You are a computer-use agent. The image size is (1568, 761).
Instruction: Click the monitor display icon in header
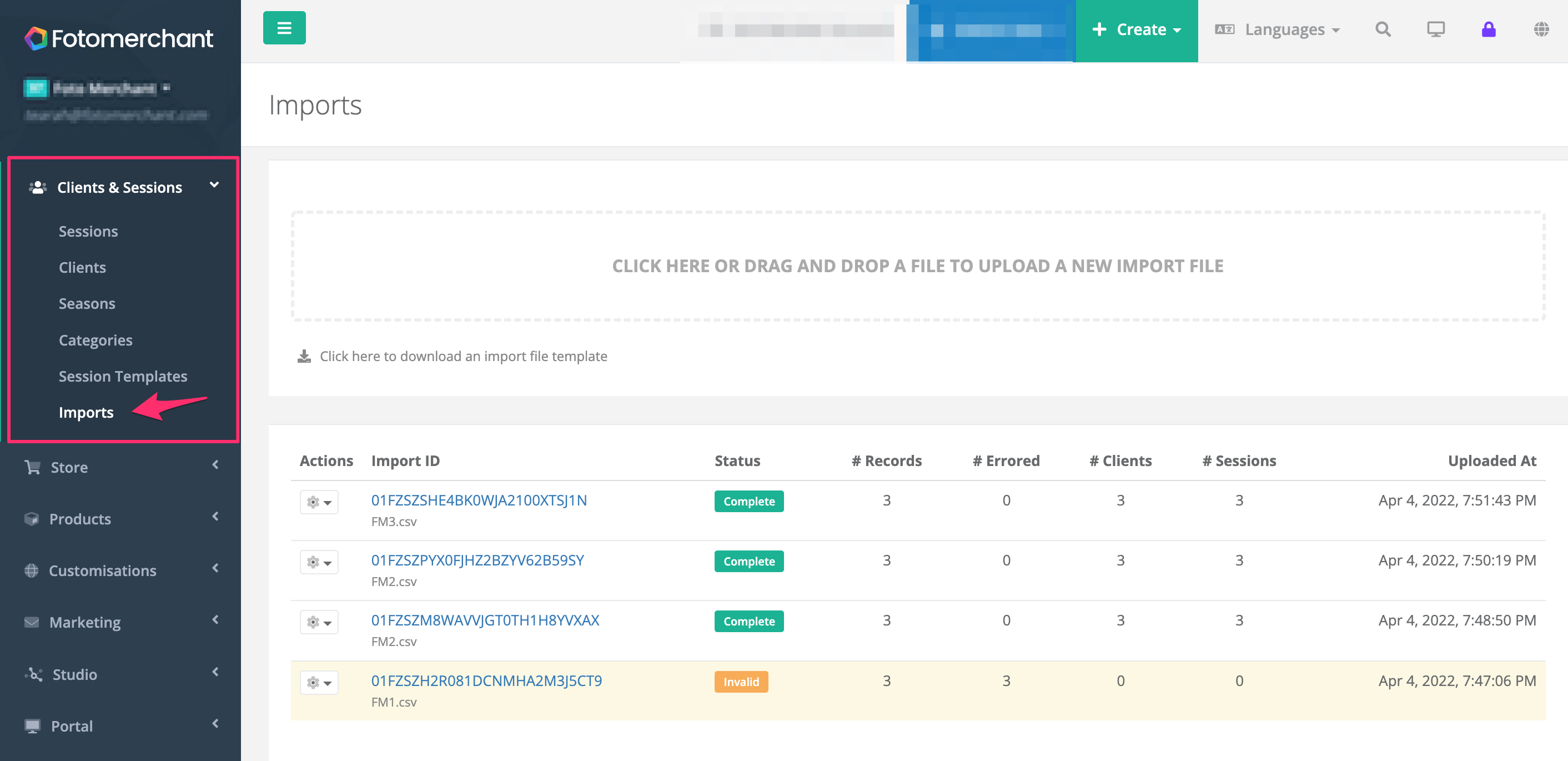1436,29
